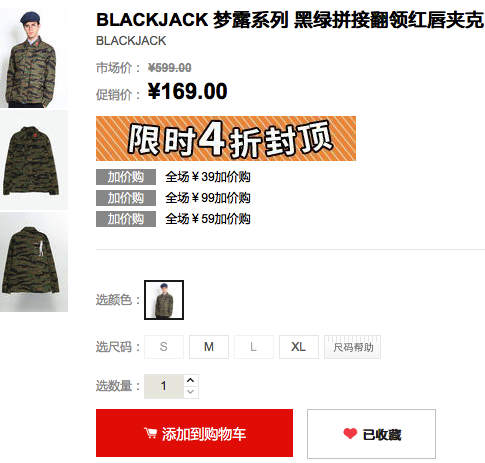Click the 添加到购物车 add to cart button

(194, 433)
